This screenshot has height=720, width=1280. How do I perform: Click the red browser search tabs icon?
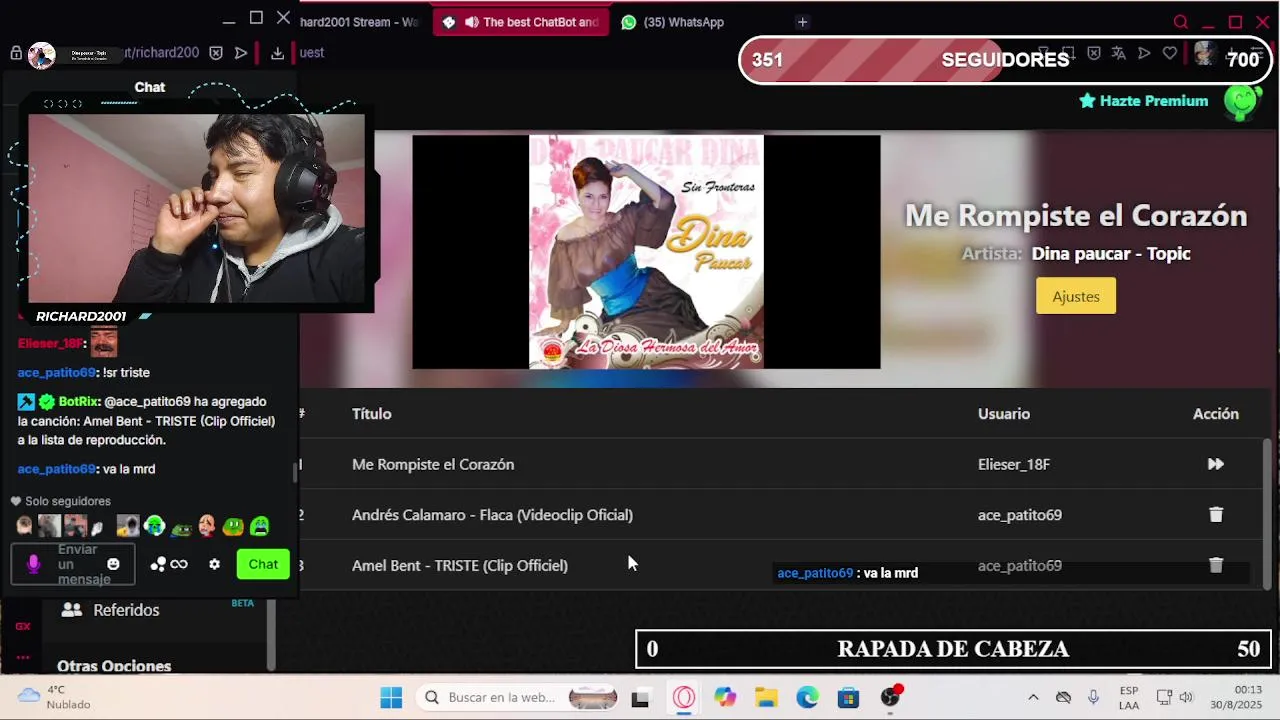tap(1181, 22)
